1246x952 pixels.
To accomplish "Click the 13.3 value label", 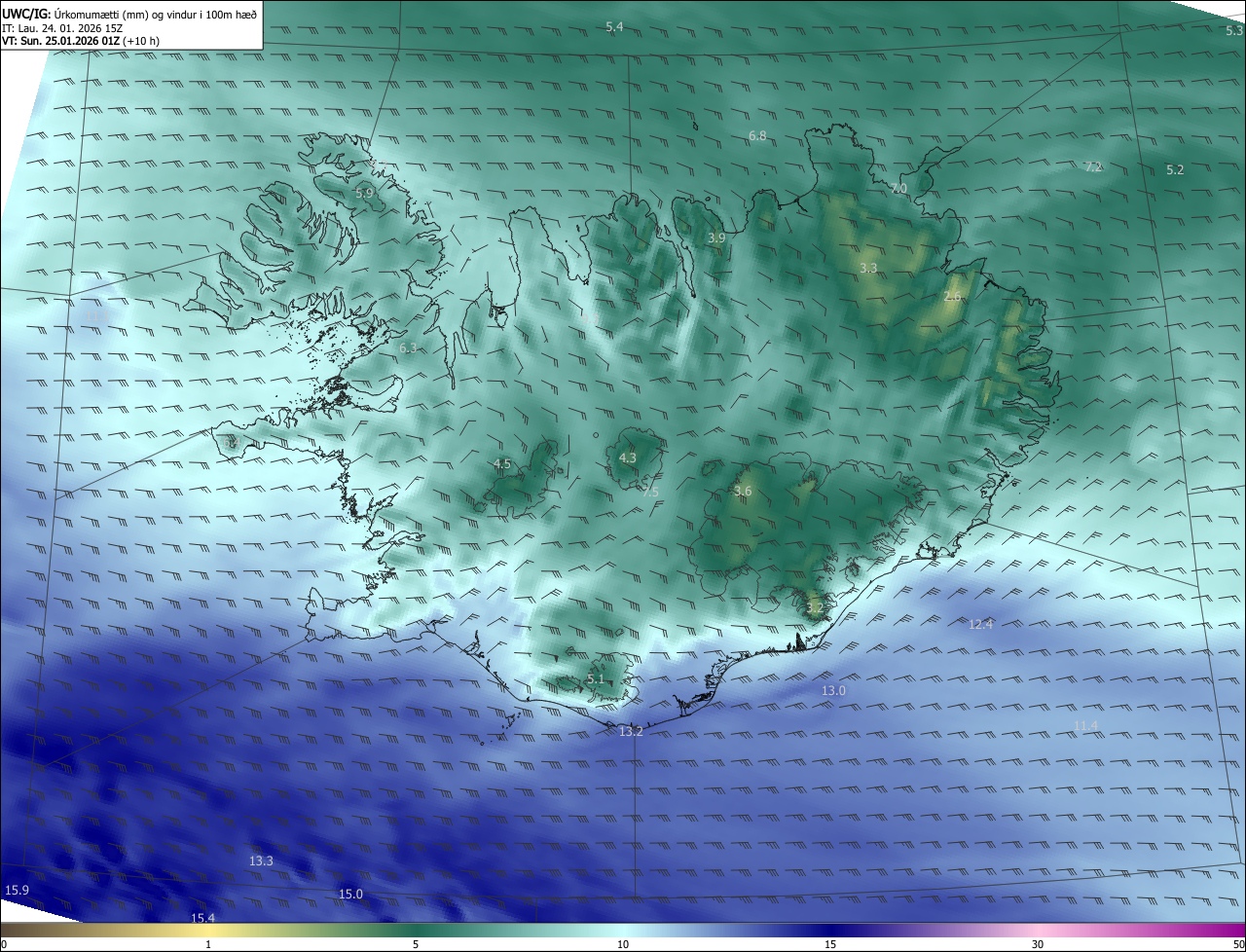I will 261,861.
